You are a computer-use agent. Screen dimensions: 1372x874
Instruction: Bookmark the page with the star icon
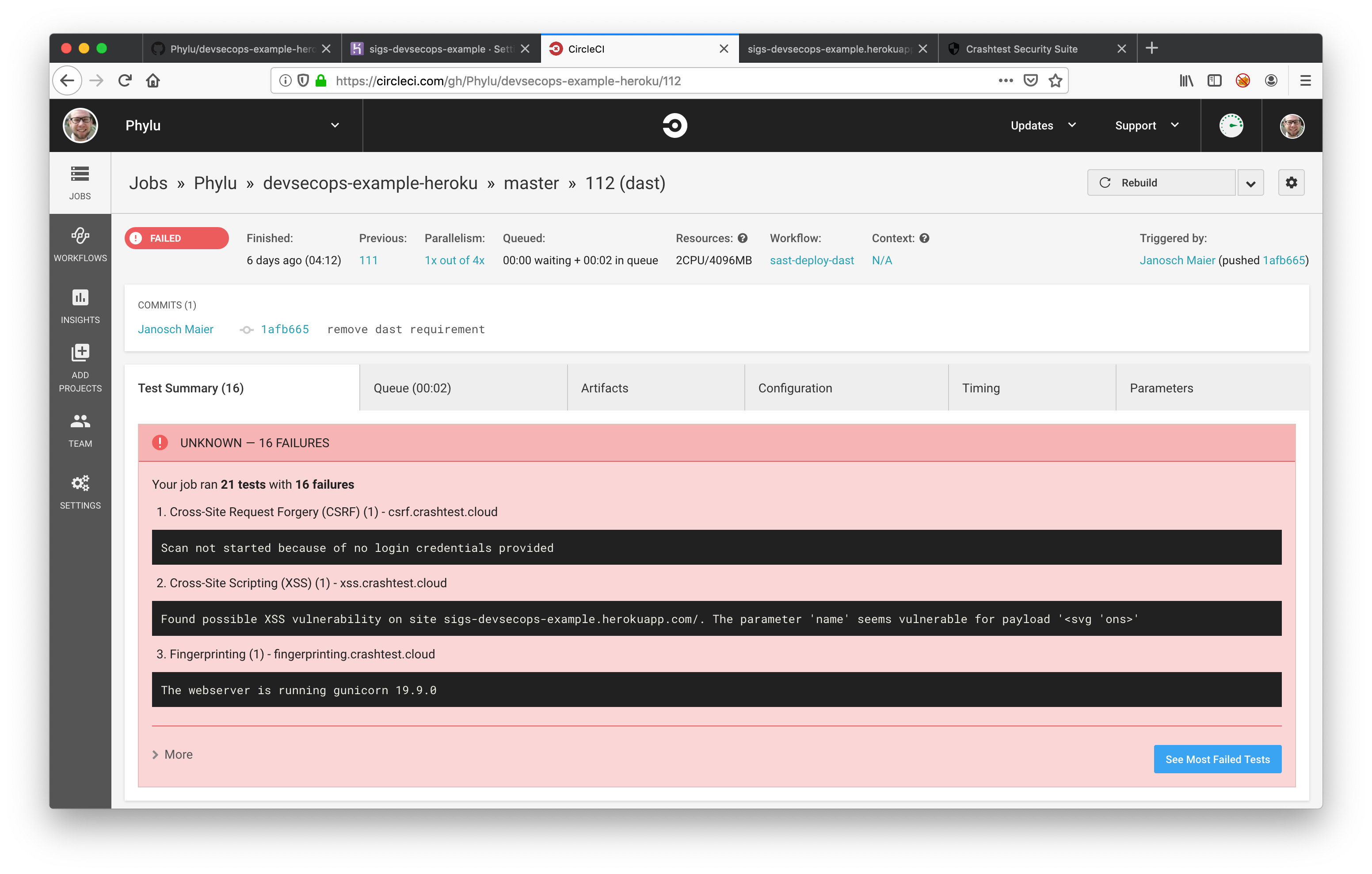tap(1055, 81)
